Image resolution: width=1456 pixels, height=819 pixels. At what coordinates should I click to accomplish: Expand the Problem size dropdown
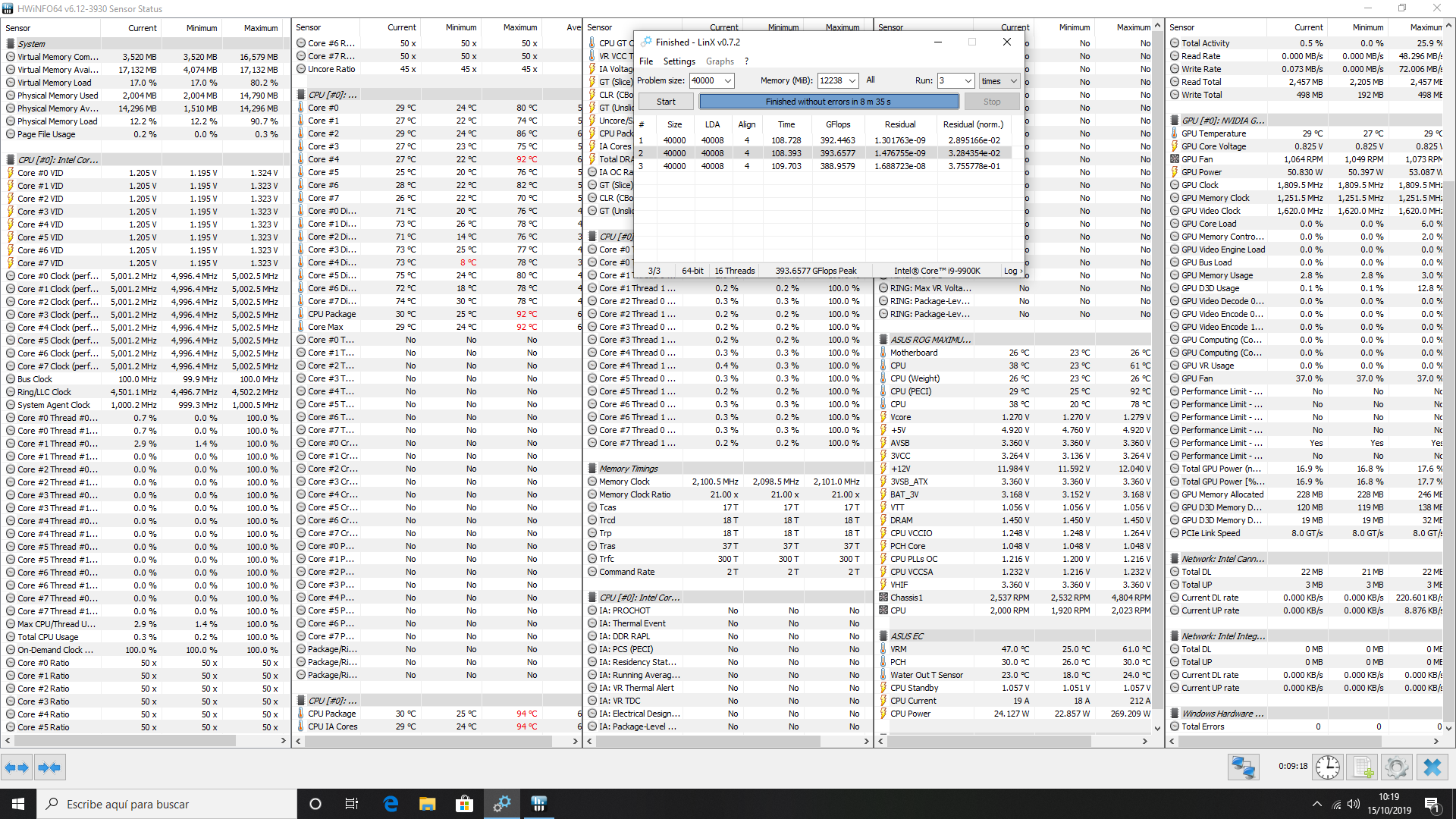coord(728,80)
